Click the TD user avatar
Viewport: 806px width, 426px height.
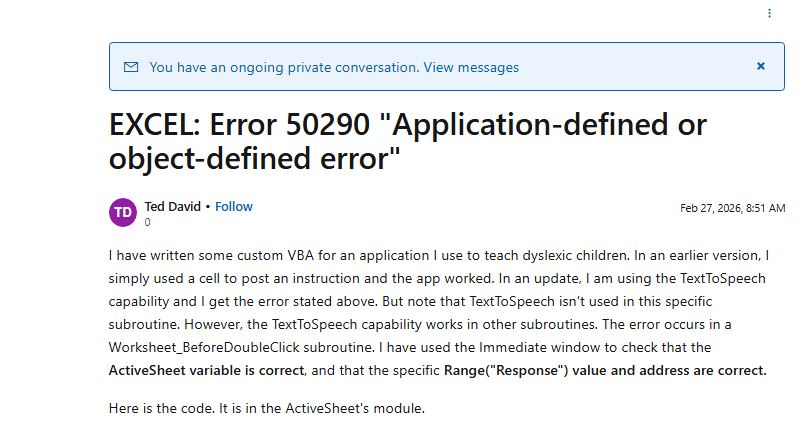[123, 212]
